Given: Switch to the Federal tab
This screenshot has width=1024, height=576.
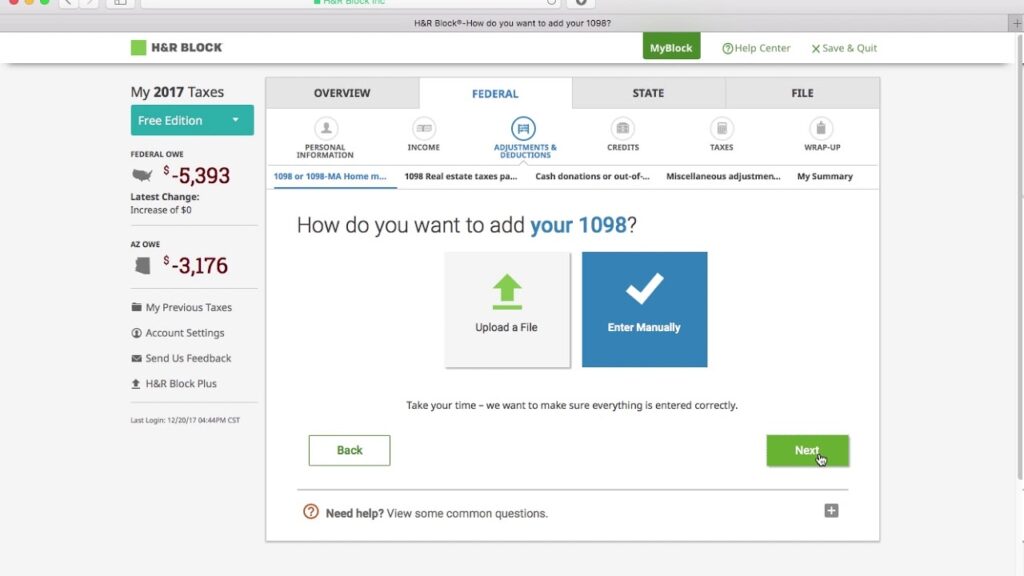Looking at the screenshot, I should [496, 93].
